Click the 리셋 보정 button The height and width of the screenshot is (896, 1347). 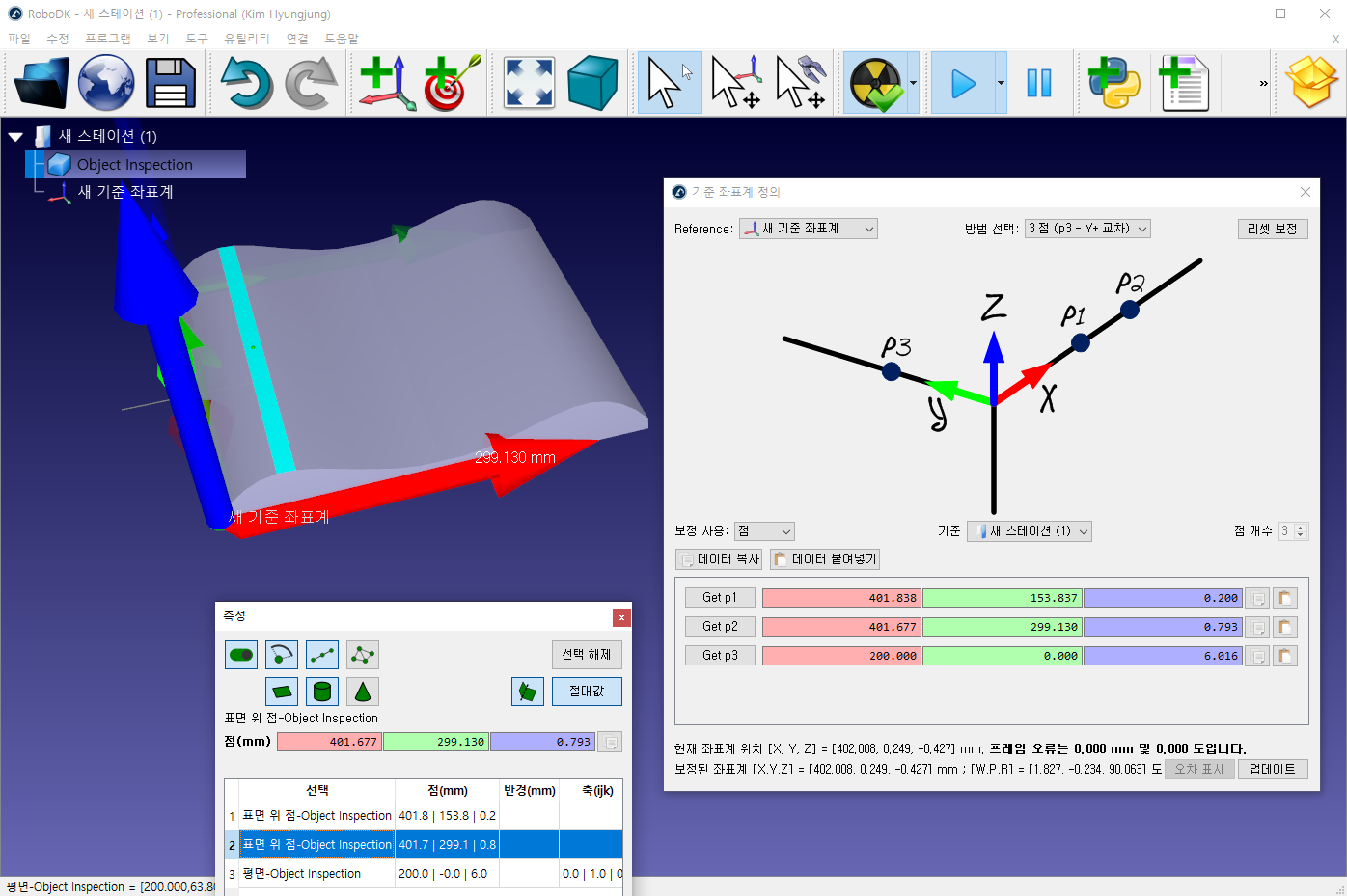pyautogui.click(x=1273, y=229)
